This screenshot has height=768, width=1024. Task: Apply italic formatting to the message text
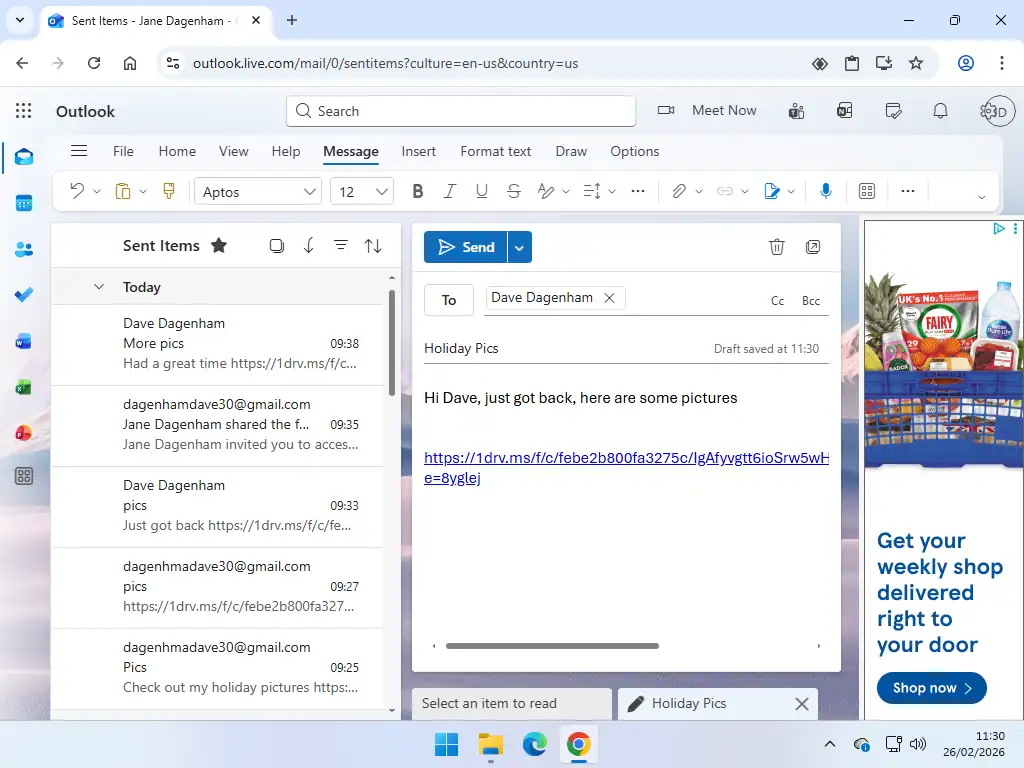pos(449,191)
